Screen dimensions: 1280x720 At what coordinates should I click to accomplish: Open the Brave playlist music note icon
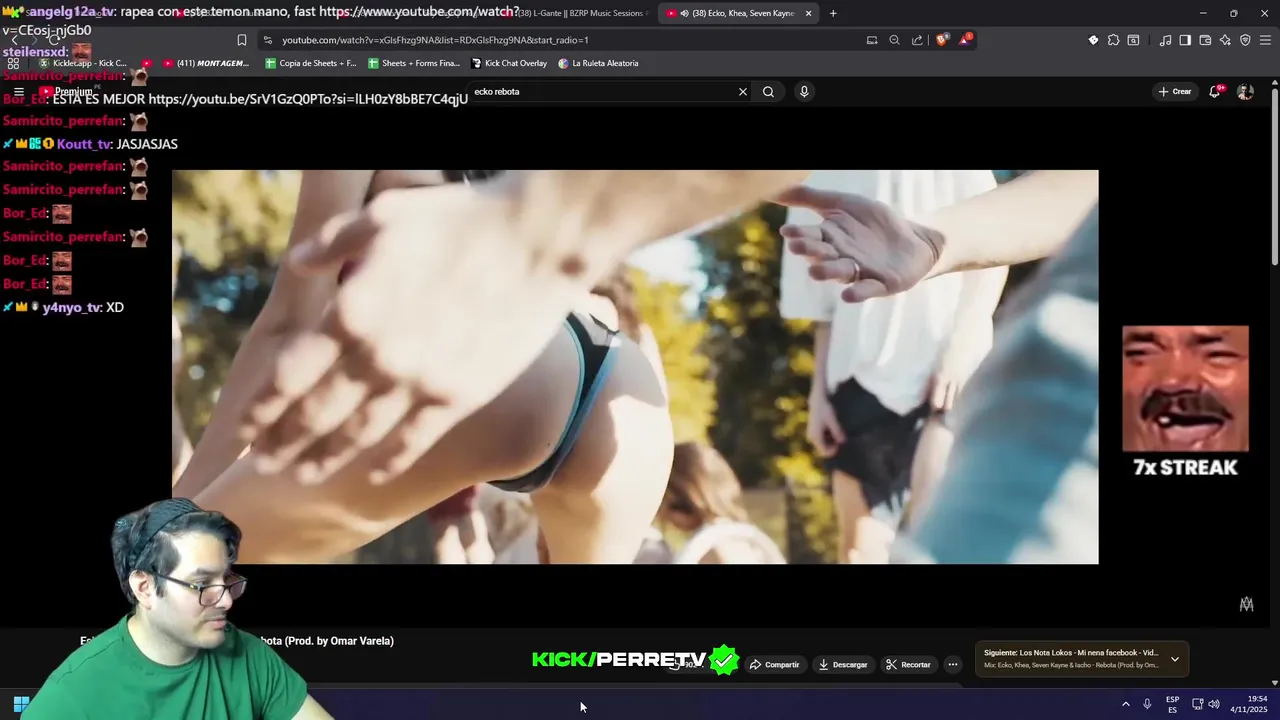click(x=1165, y=40)
